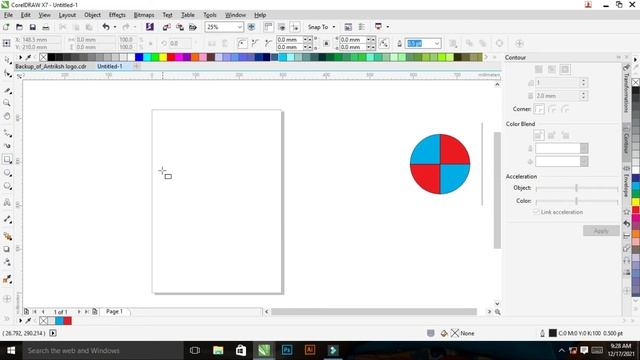Select the Zoom magnifier tool in toolbox
The height and width of the screenshot is (360, 640).
[7, 103]
